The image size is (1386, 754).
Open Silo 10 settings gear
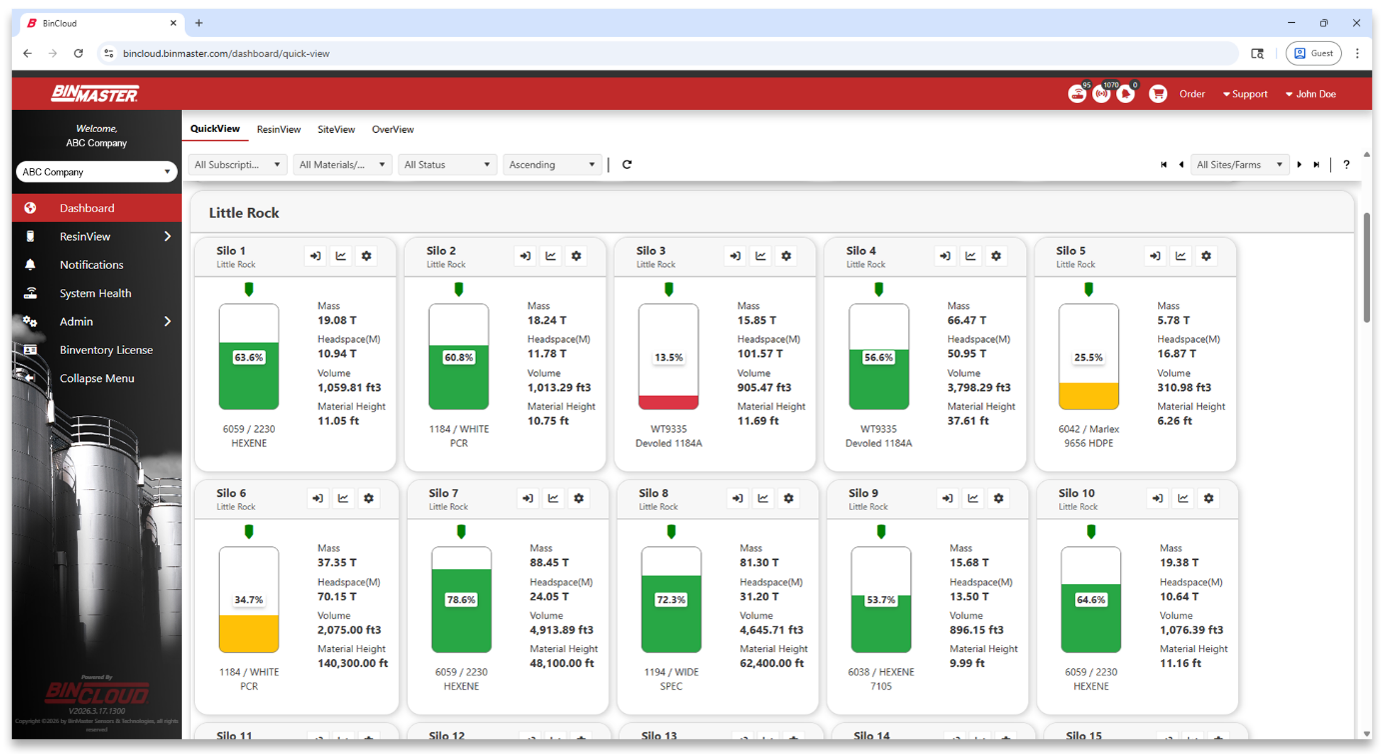[1209, 498]
